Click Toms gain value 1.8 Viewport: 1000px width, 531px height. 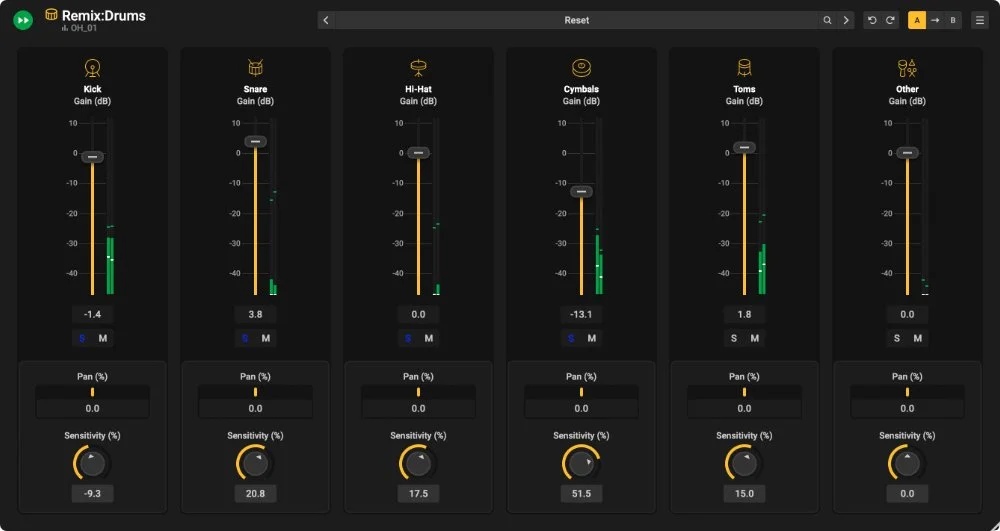744,314
